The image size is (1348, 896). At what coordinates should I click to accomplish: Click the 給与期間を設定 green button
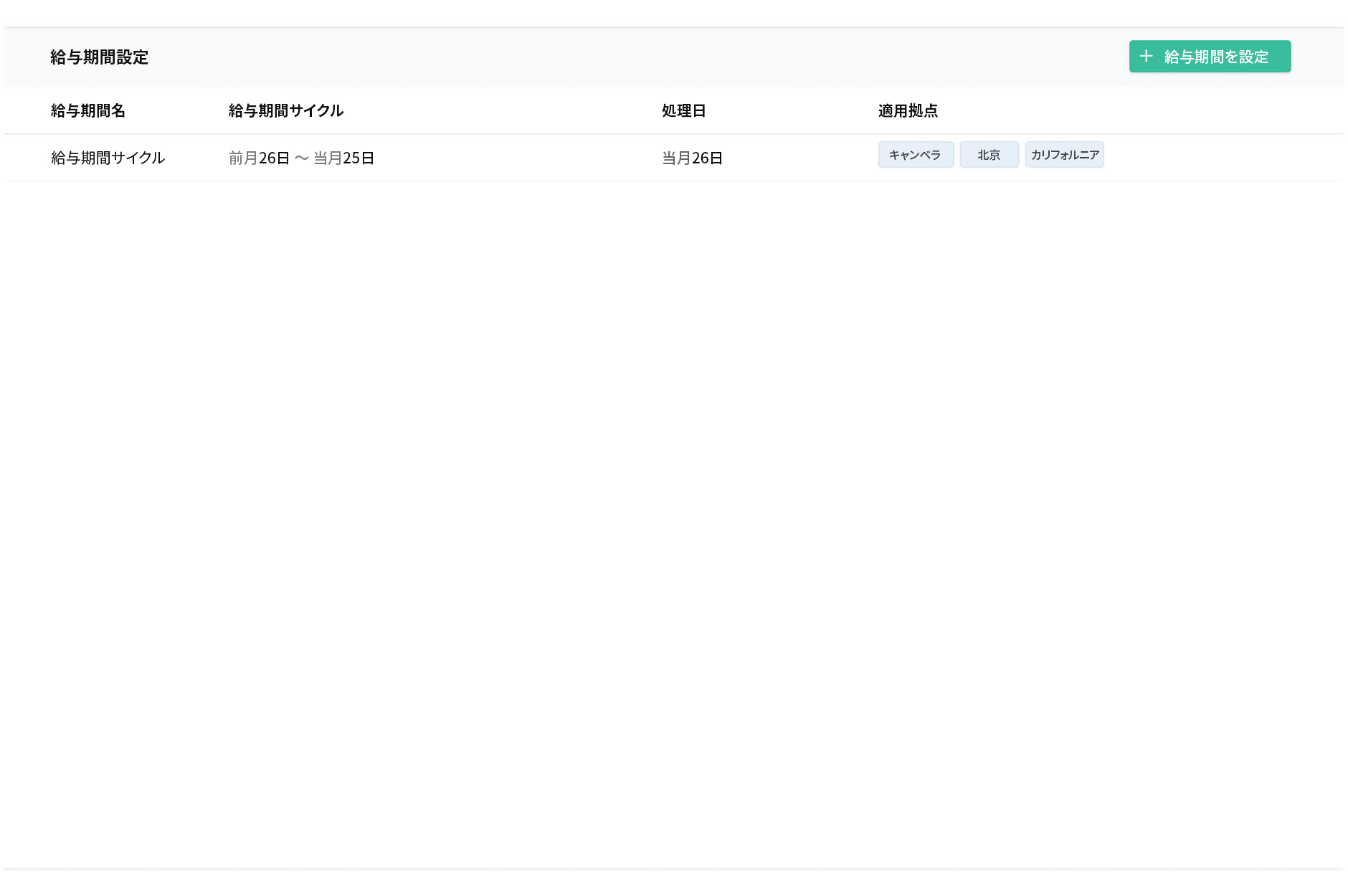click(x=1209, y=56)
